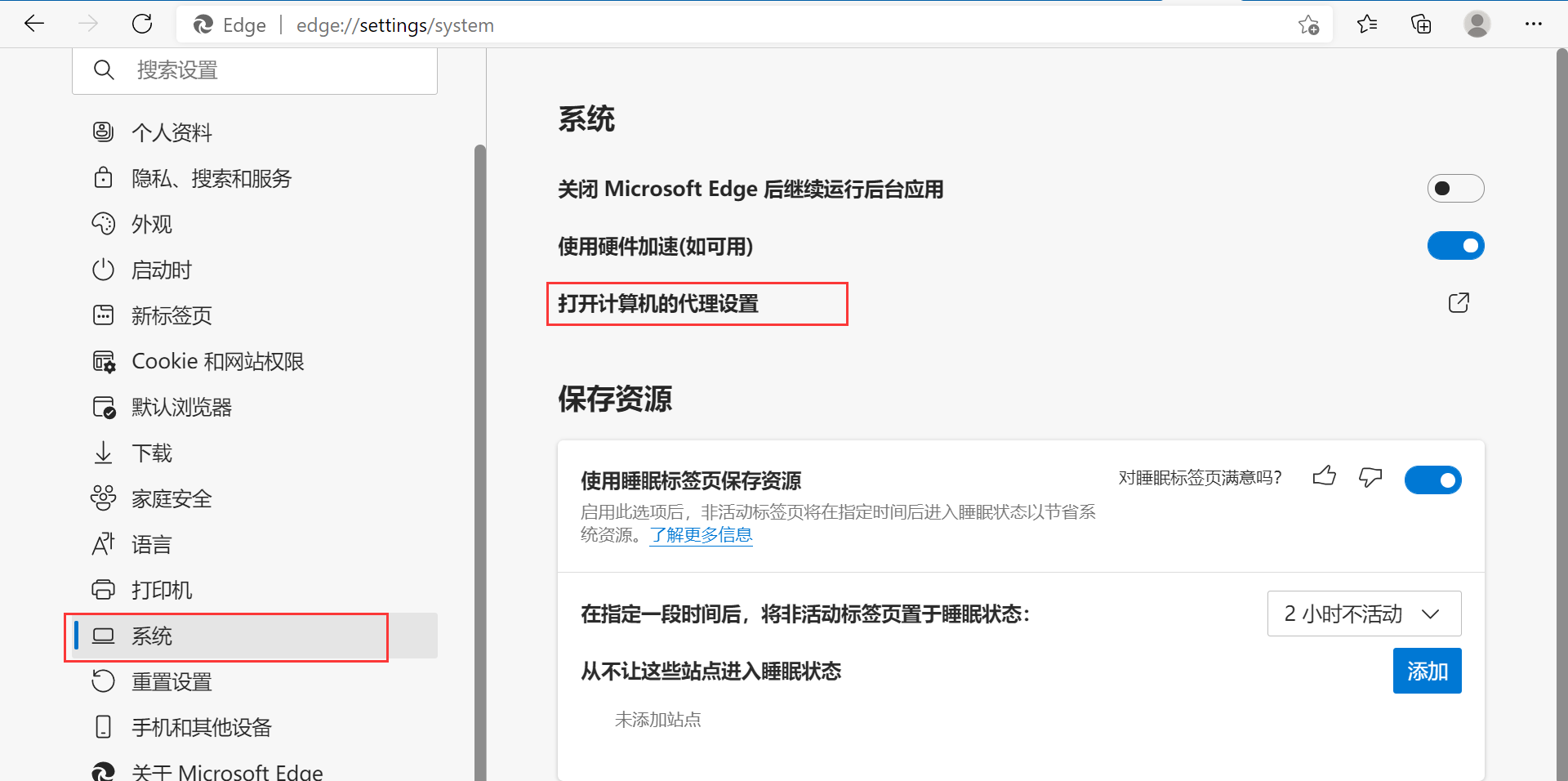The height and width of the screenshot is (781, 1568).
Task: Reload the current page
Action: point(142,24)
